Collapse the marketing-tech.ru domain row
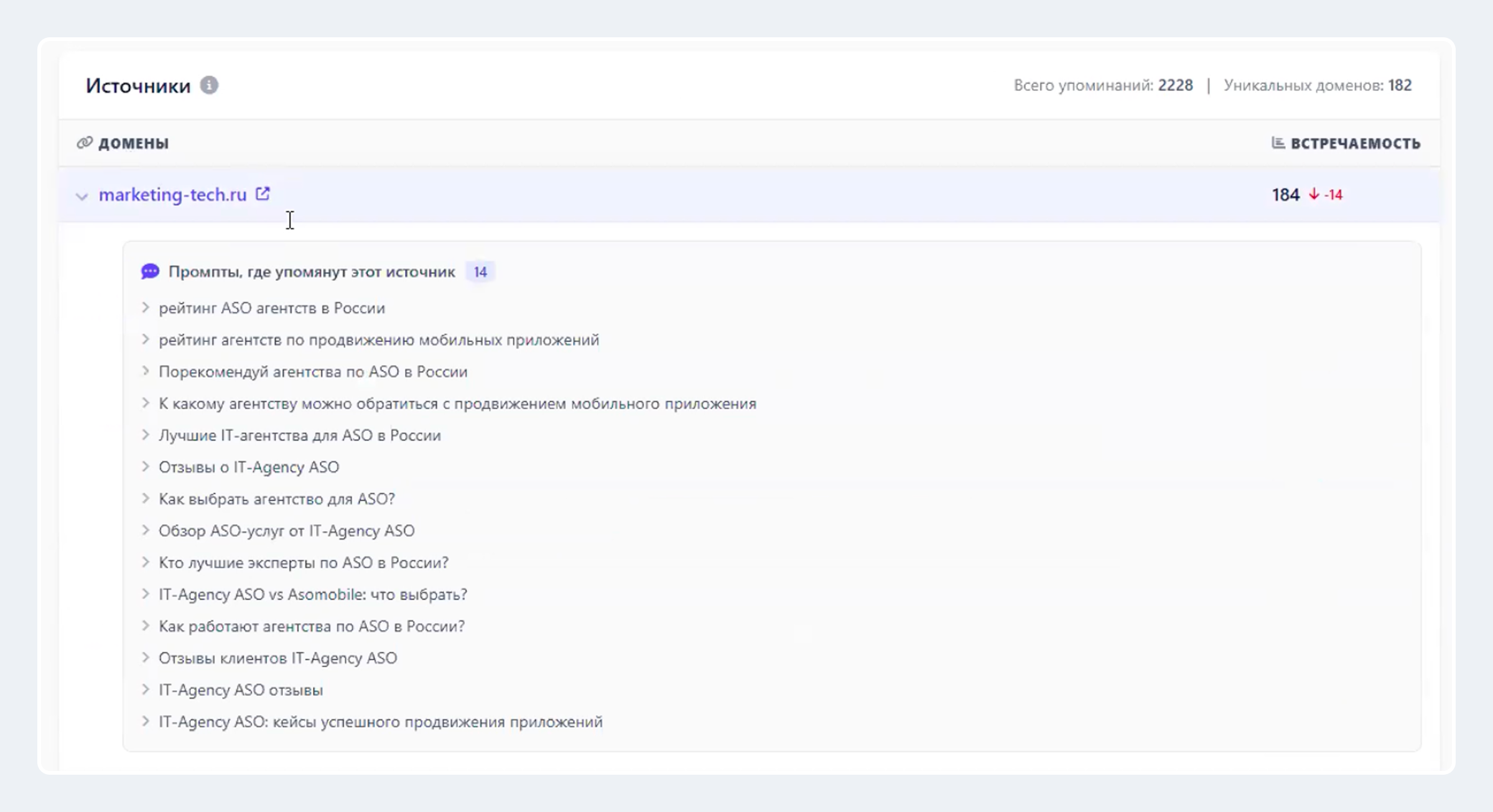This screenshot has height=812, width=1493. 81,196
